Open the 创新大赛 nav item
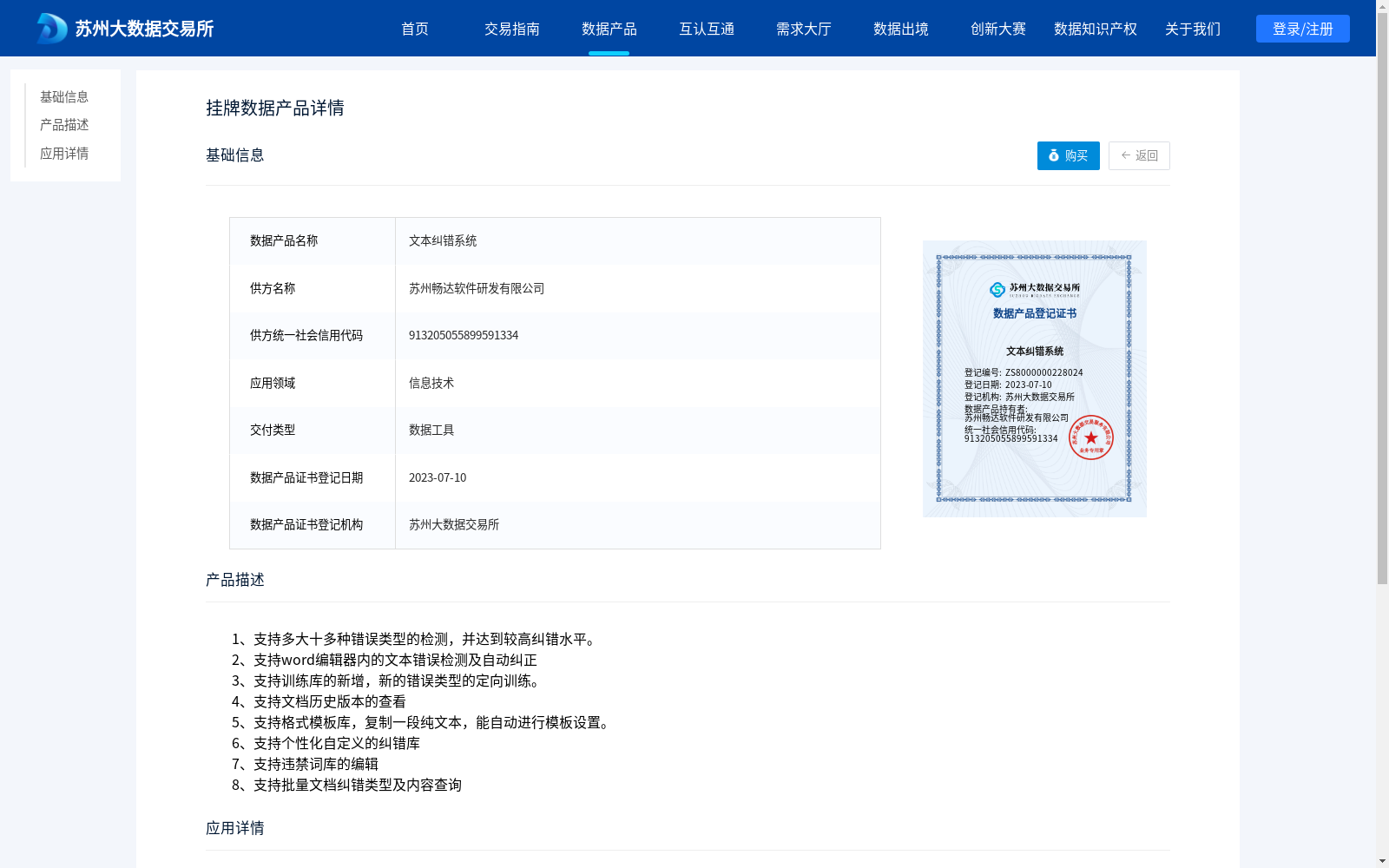Viewport: 1389px width, 868px height. (x=998, y=29)
